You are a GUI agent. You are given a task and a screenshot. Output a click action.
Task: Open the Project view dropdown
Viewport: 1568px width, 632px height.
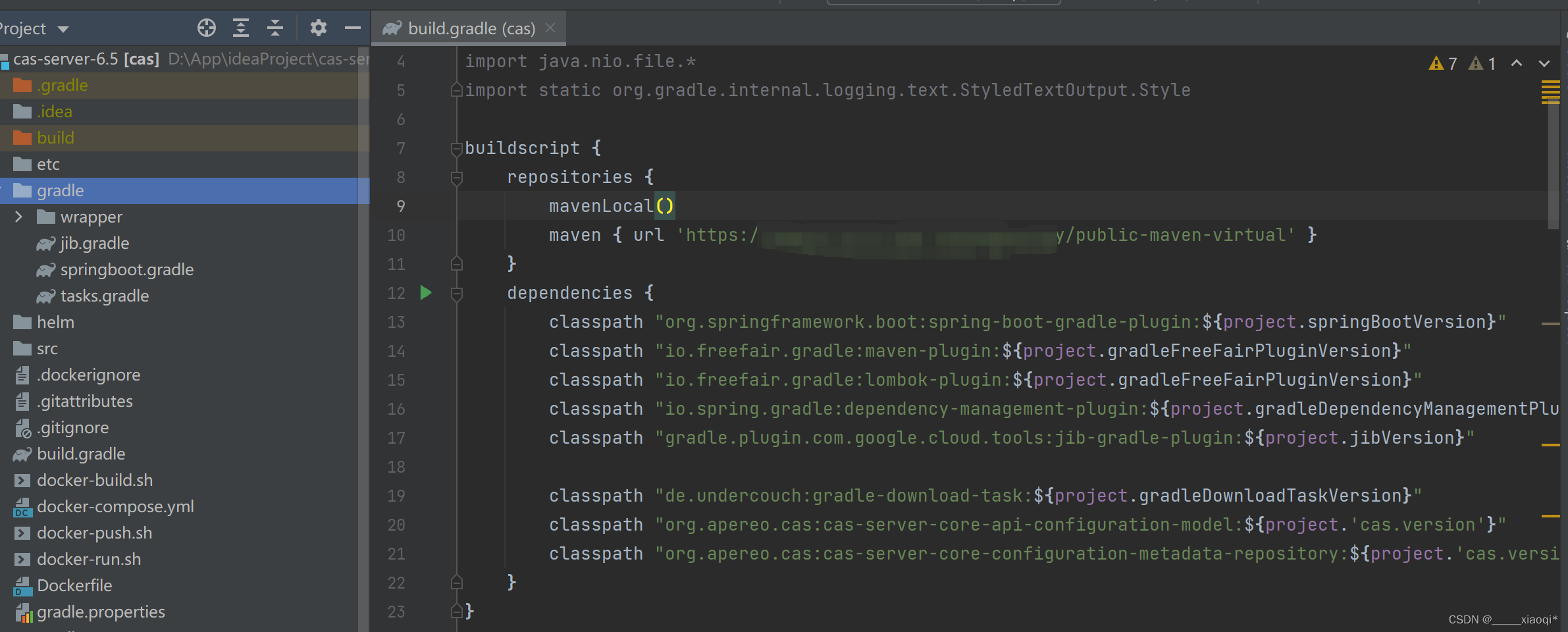(x=63, y=29)
